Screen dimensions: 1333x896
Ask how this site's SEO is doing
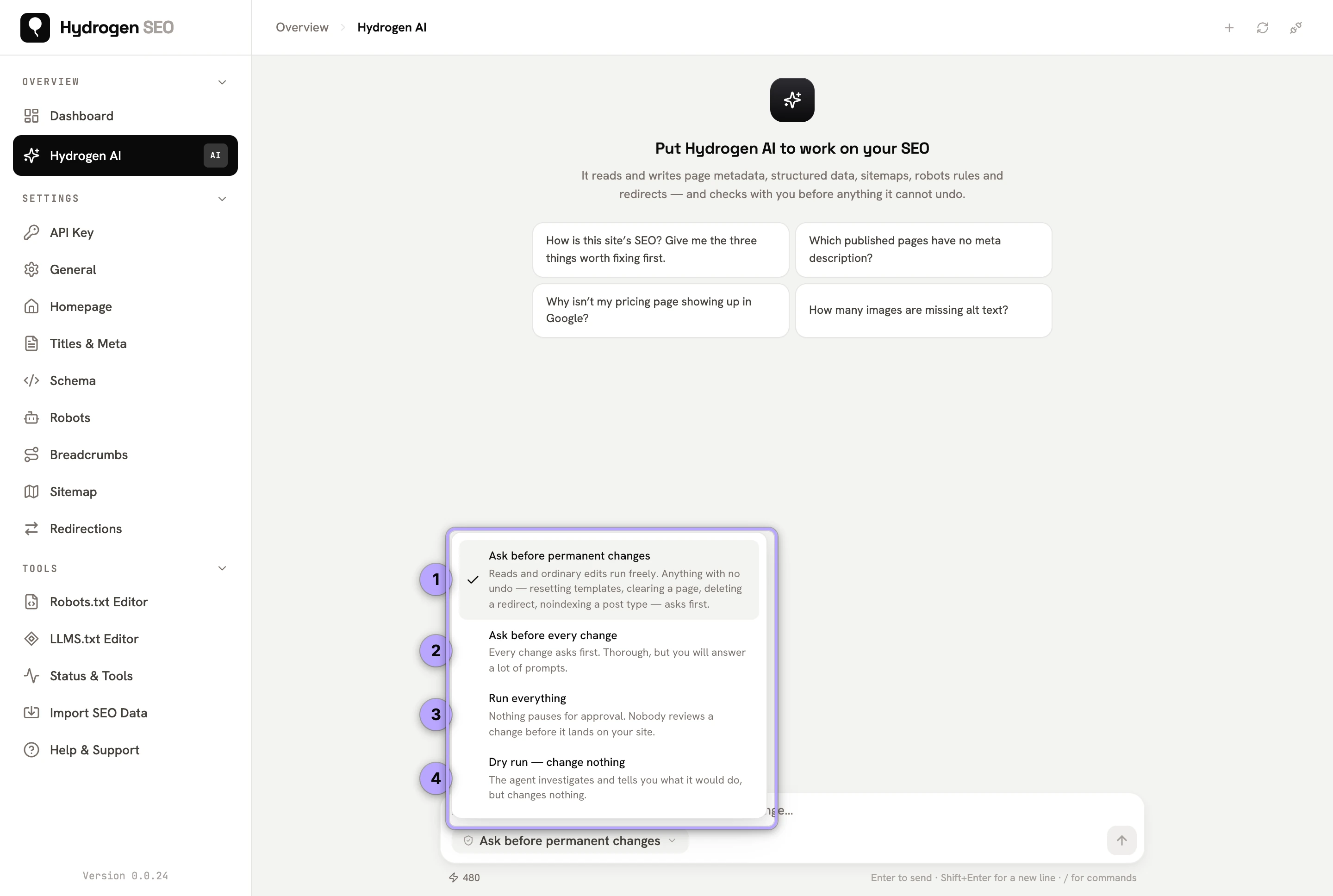coord(660,250)
